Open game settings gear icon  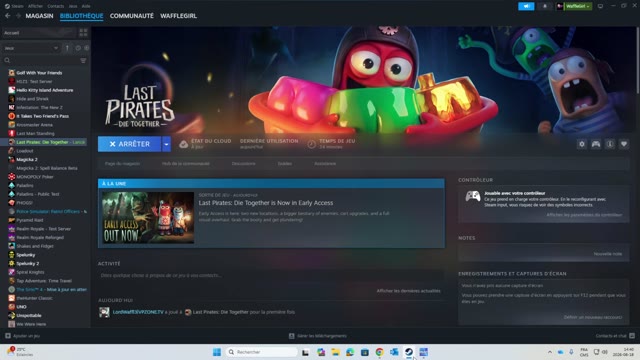click(x=582, y=144)
